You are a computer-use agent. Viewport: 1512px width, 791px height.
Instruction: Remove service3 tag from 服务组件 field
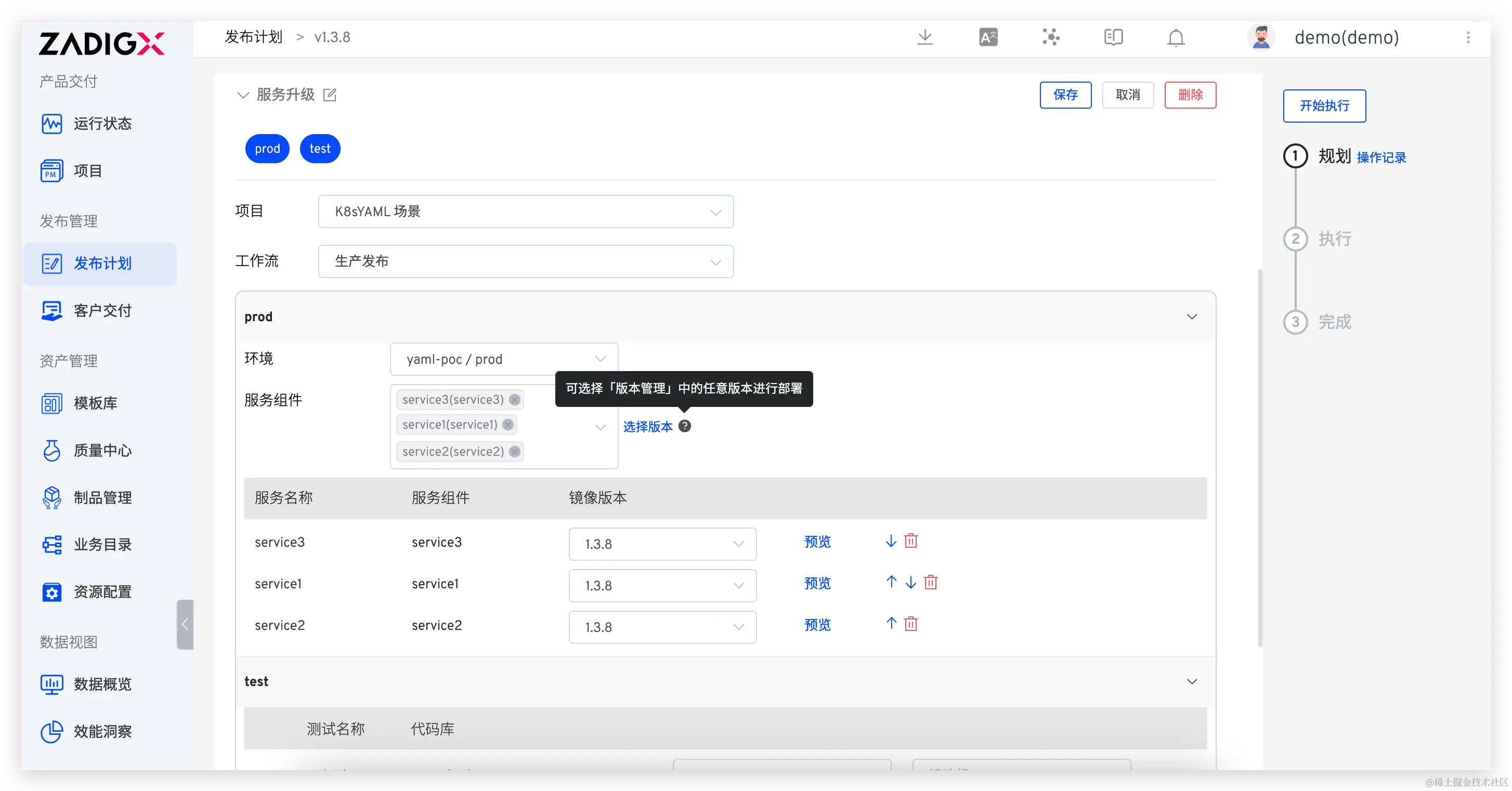pos(515,400)
